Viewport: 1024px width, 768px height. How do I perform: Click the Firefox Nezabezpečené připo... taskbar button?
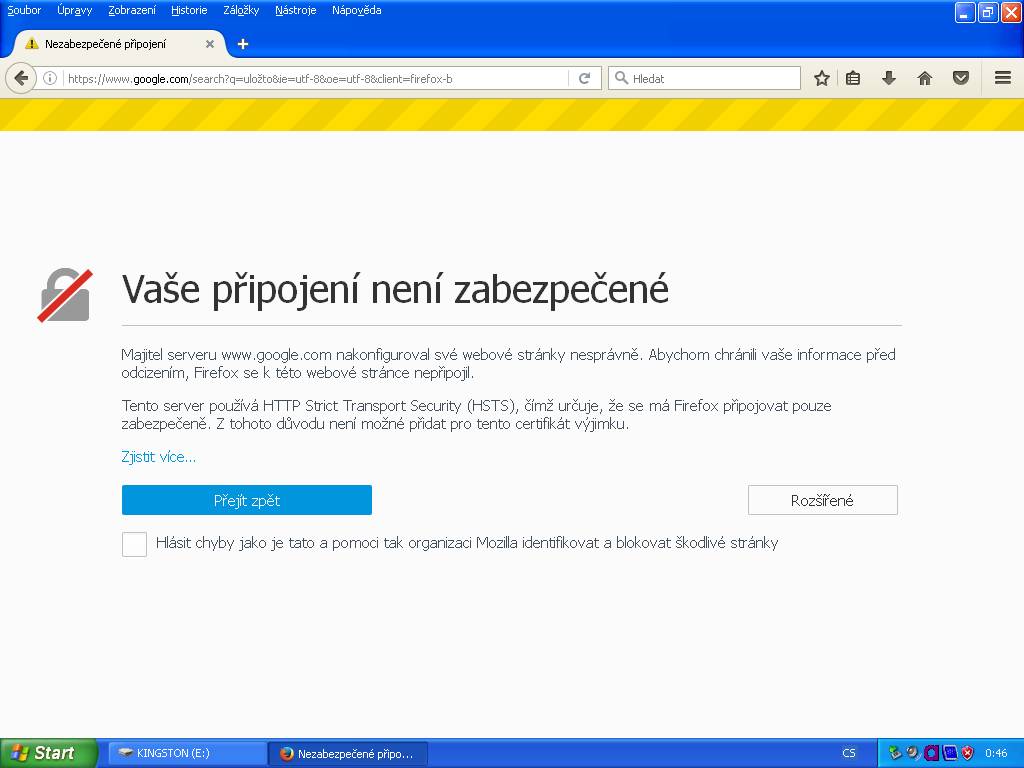[348, 753]
